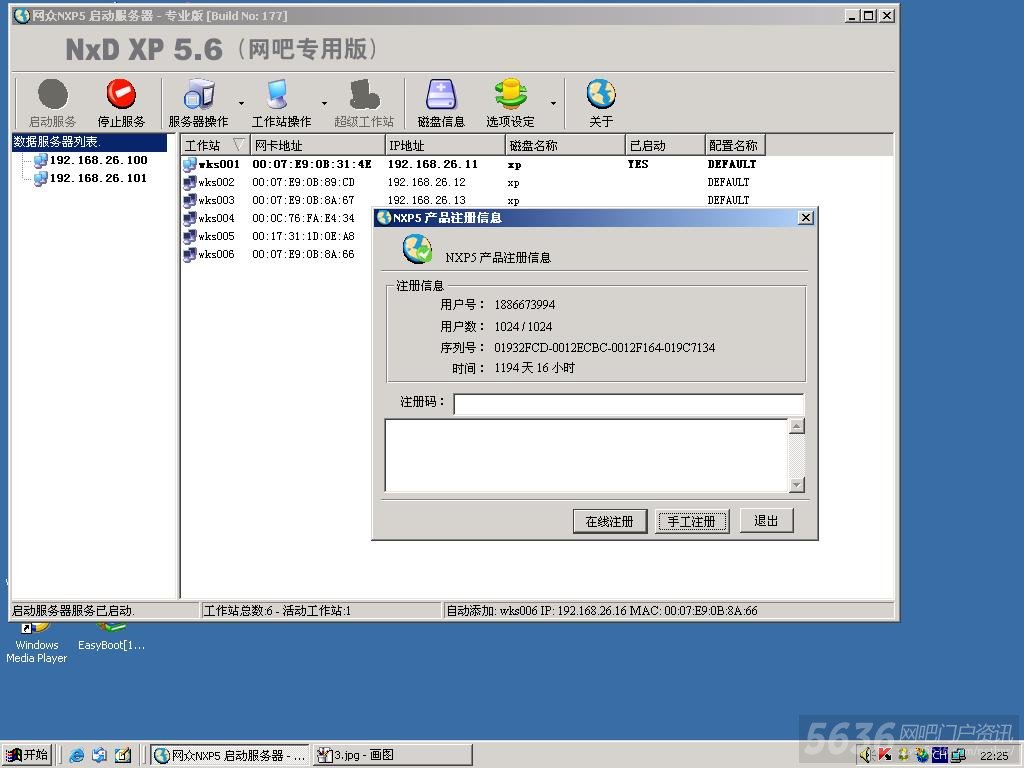1024x768 pixels.
Task: Open the 关于 about dialog
Action: 601,103
